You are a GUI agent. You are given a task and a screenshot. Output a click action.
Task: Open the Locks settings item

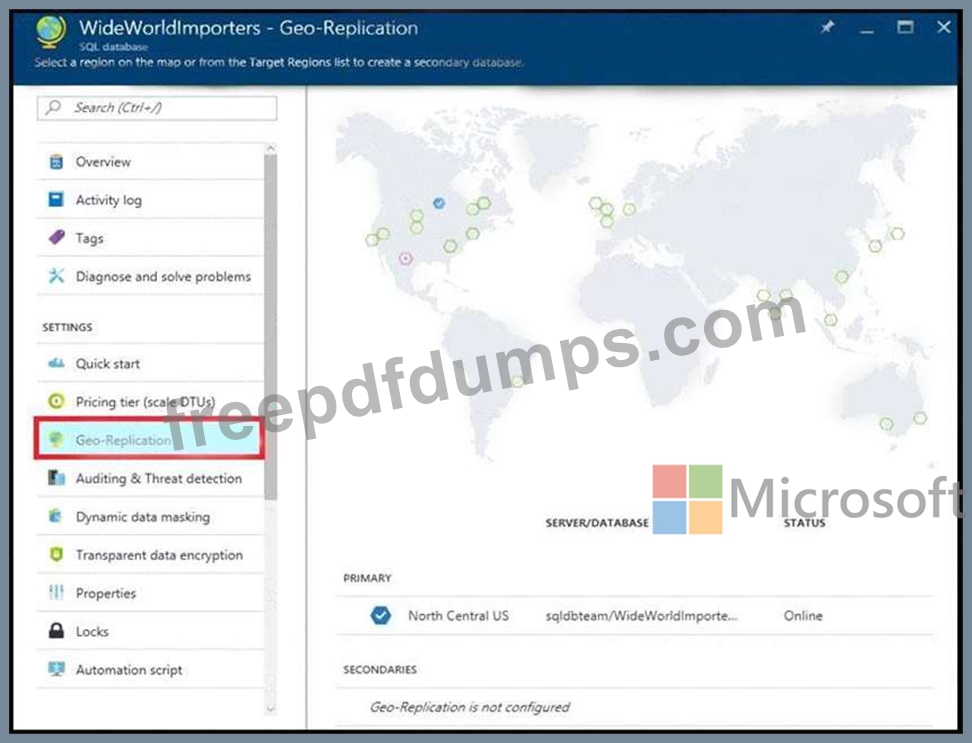(151, 631)
